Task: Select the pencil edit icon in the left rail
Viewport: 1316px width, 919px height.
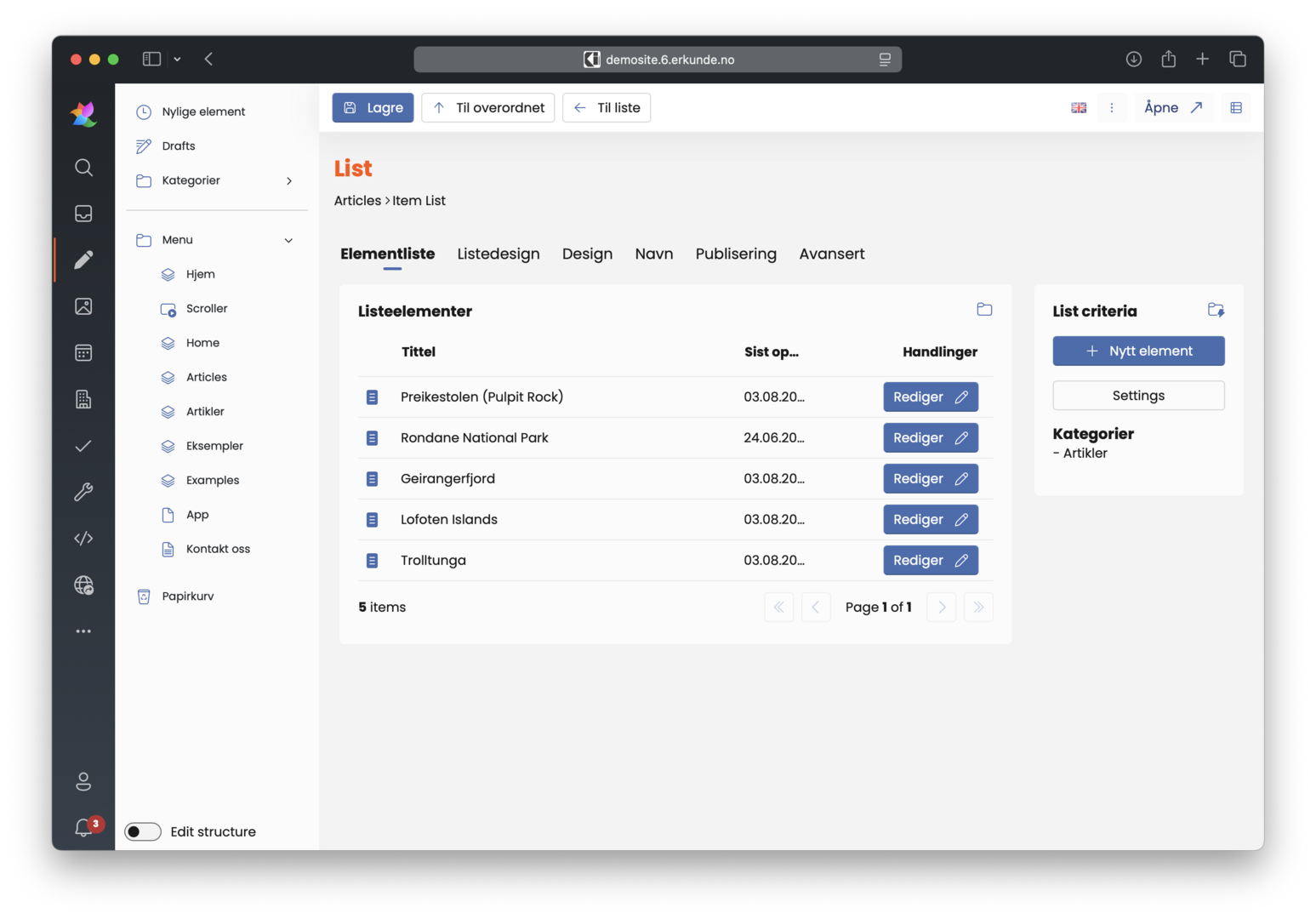Action: click(x=83, y=260)
